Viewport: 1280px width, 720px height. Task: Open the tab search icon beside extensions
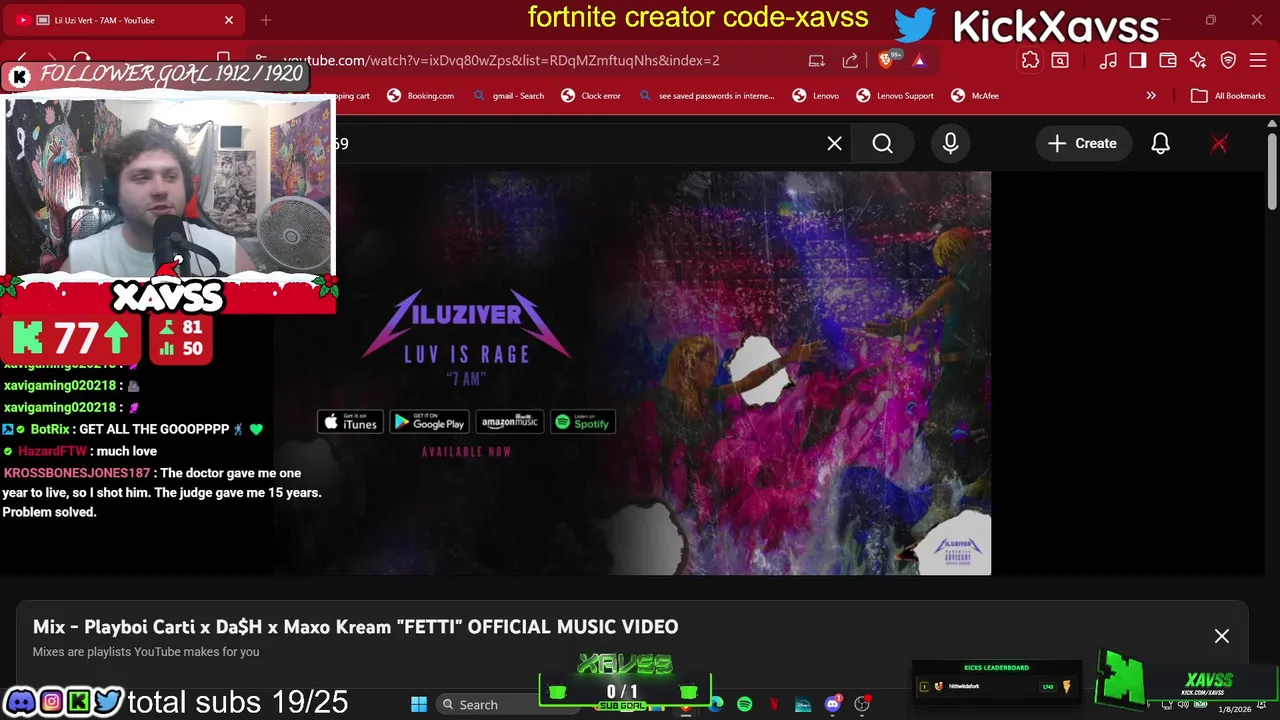(x=1060, y=60)
